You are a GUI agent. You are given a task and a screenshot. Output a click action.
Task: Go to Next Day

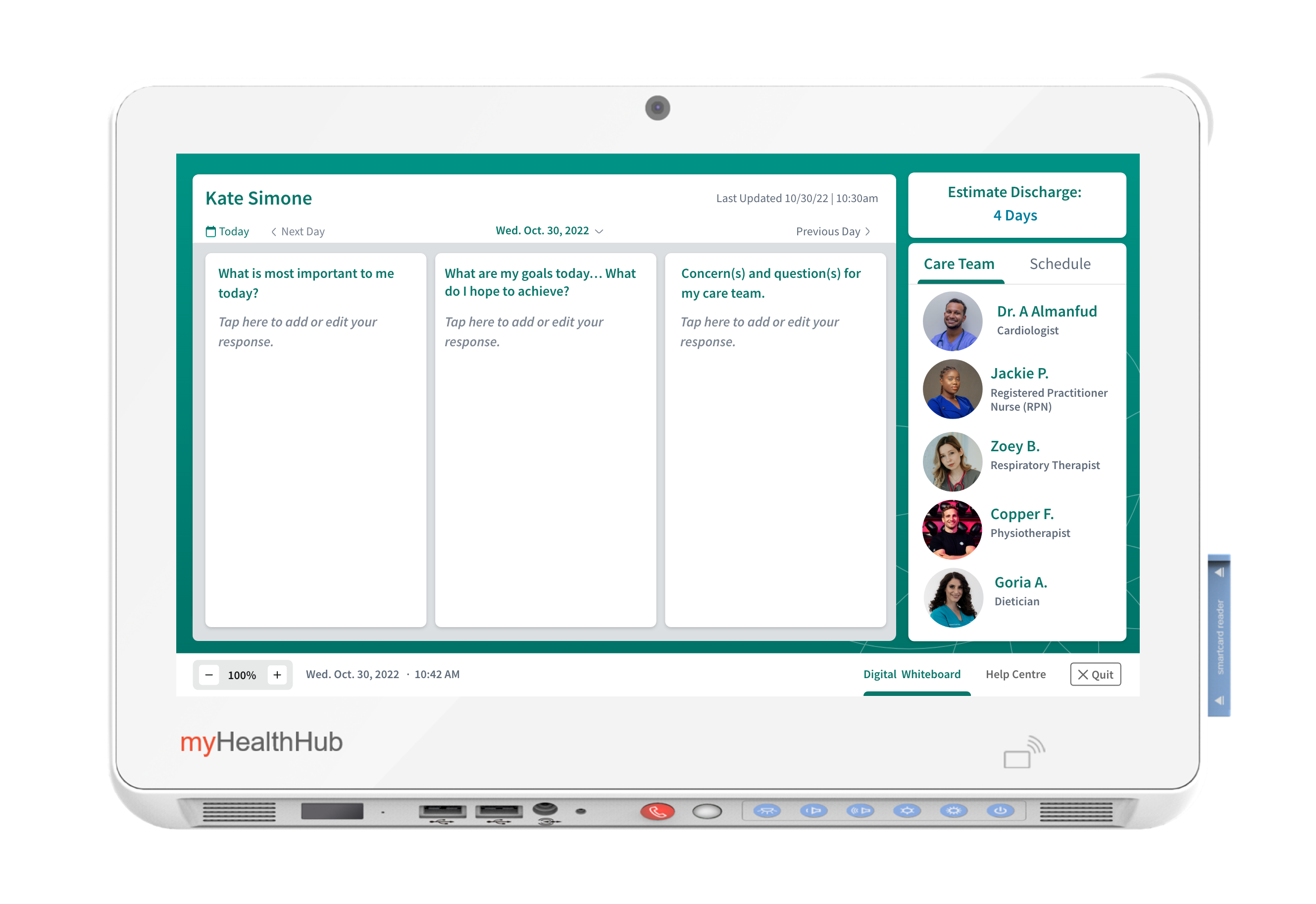tap(297, 231)
